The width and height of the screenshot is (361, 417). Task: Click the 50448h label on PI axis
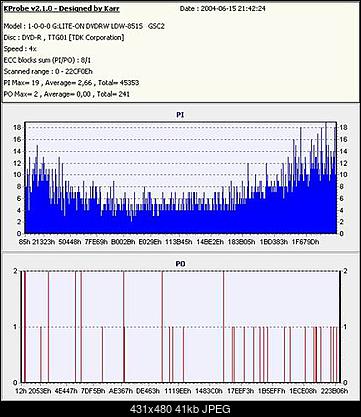(x=70, y=242)
